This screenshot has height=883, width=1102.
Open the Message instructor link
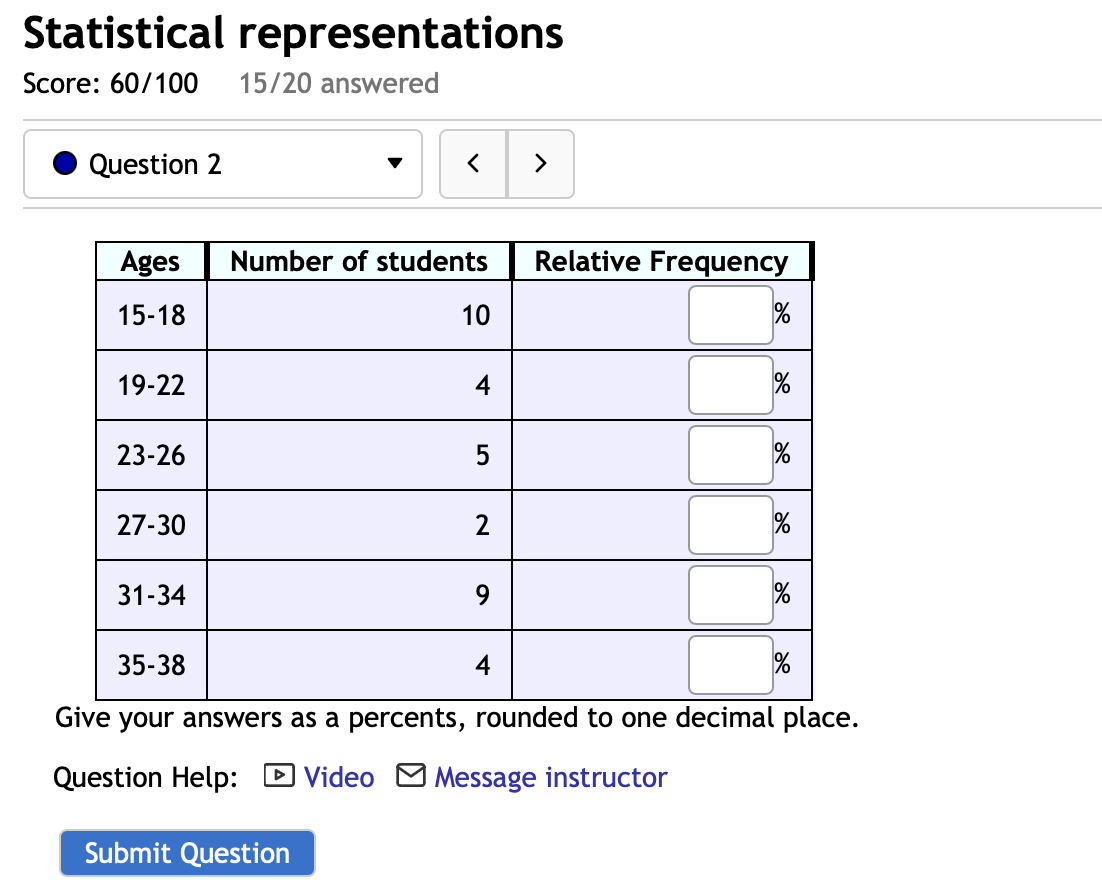pos(550,776)
